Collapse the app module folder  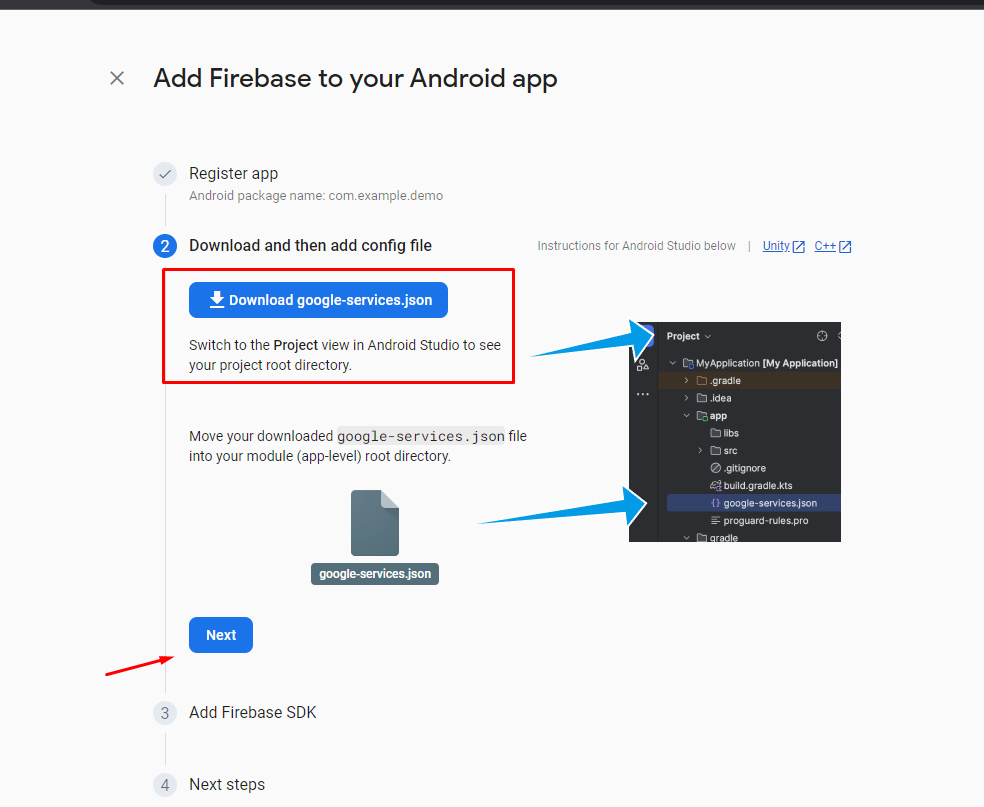686,416
